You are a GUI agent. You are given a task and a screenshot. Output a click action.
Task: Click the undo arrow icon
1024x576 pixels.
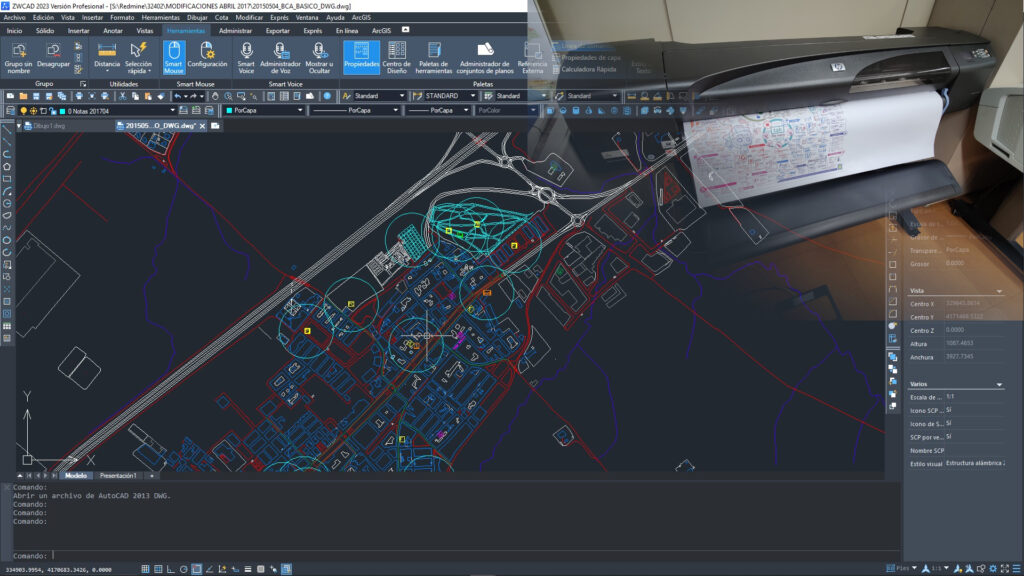177,96
